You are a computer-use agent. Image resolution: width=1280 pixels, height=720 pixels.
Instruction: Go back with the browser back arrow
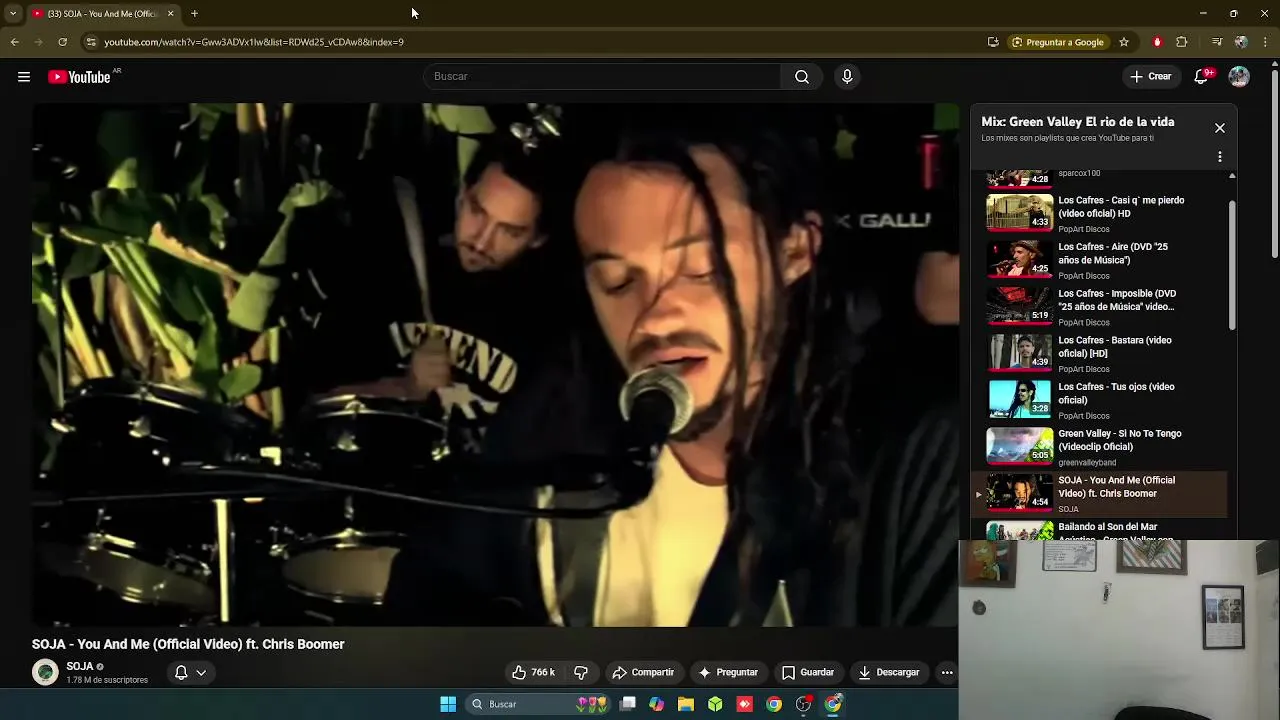point(15,42)
